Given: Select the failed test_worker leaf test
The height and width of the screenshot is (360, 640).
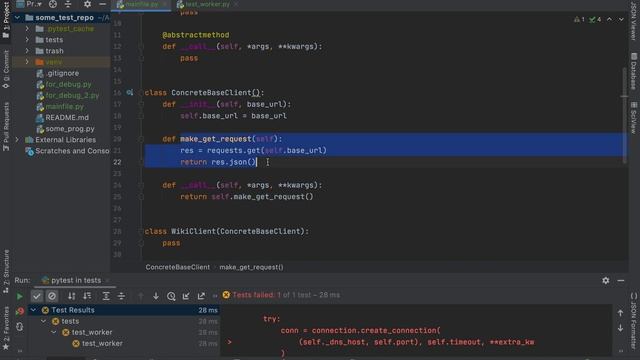Looking at the screenshot, I should pyautogui.click(x=102, y=343).
